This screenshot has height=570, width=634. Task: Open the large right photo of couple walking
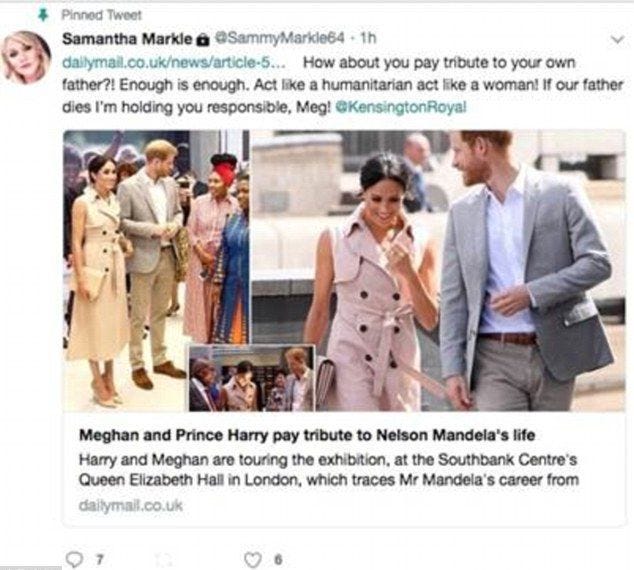(438, 270)
